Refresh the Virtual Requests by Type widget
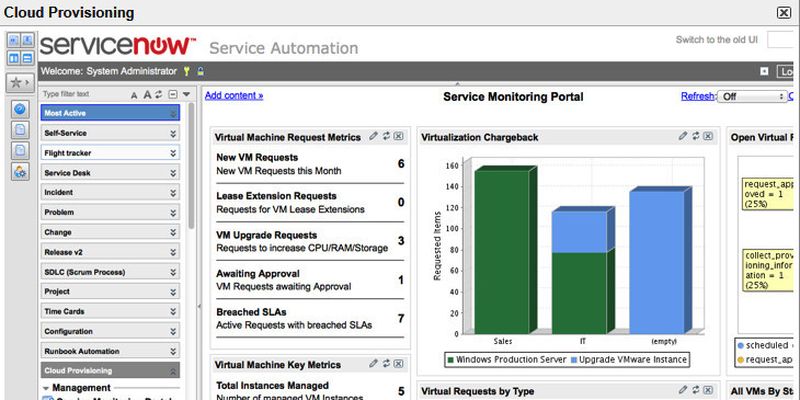800x400 pixels. (696, 390)
